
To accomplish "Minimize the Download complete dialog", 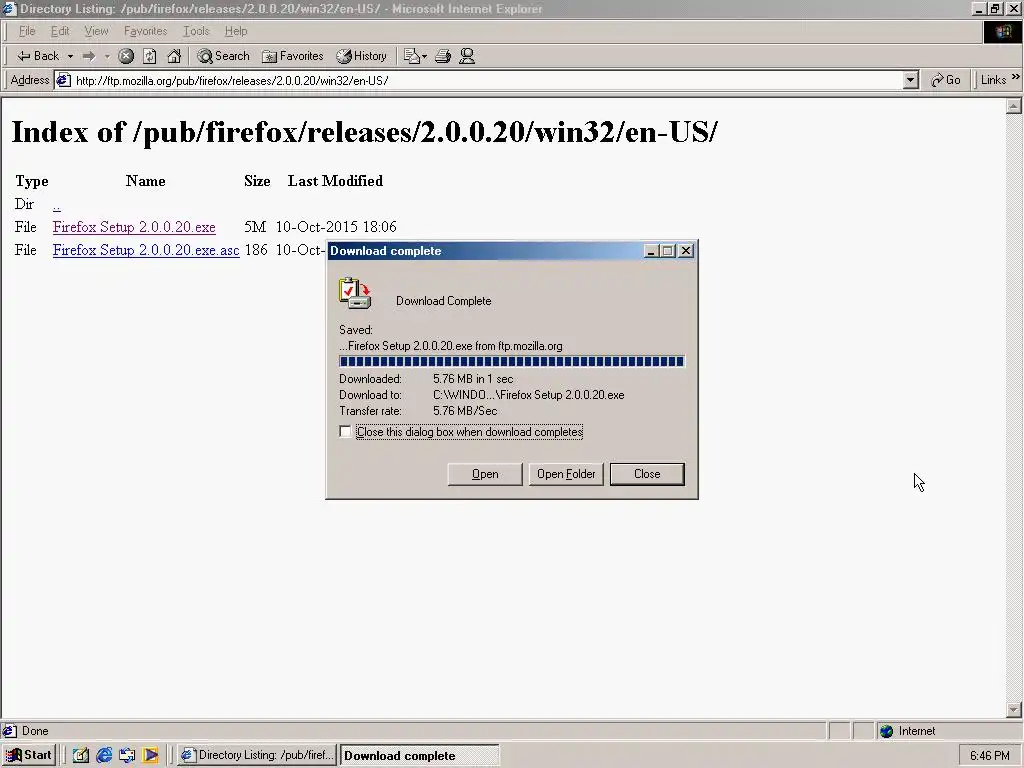I will (x=651, y=251).
